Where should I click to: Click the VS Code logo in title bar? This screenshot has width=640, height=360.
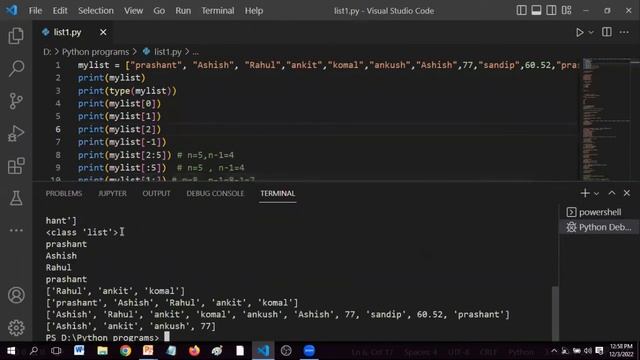click(12, 10)
